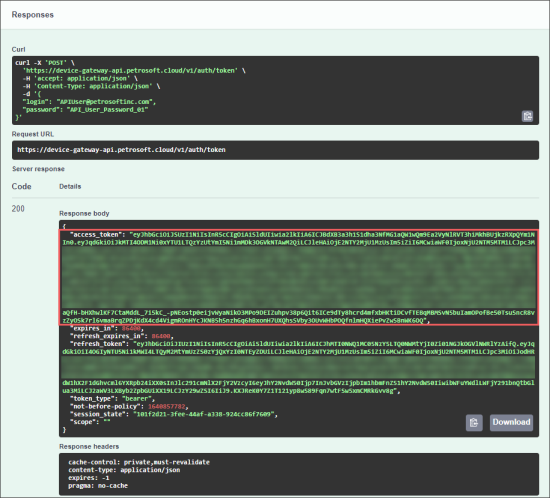Select the "session_state" line
The width and height of the screenshot is (550, 498).
point(174,414)
